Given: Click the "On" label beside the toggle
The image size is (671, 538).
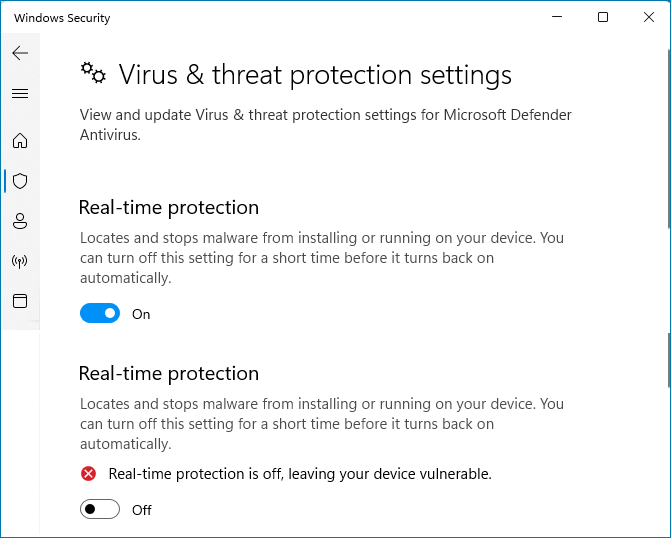Looking at the screenshot, I should point(141,314).
